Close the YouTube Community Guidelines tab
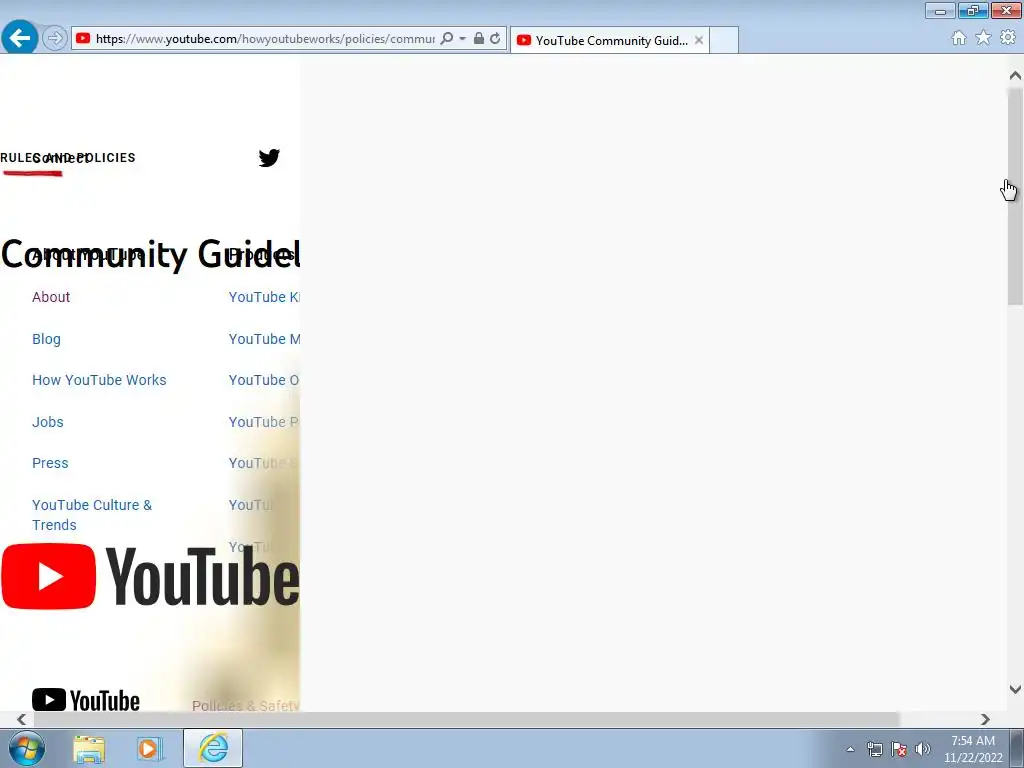 tap(699, 40)
